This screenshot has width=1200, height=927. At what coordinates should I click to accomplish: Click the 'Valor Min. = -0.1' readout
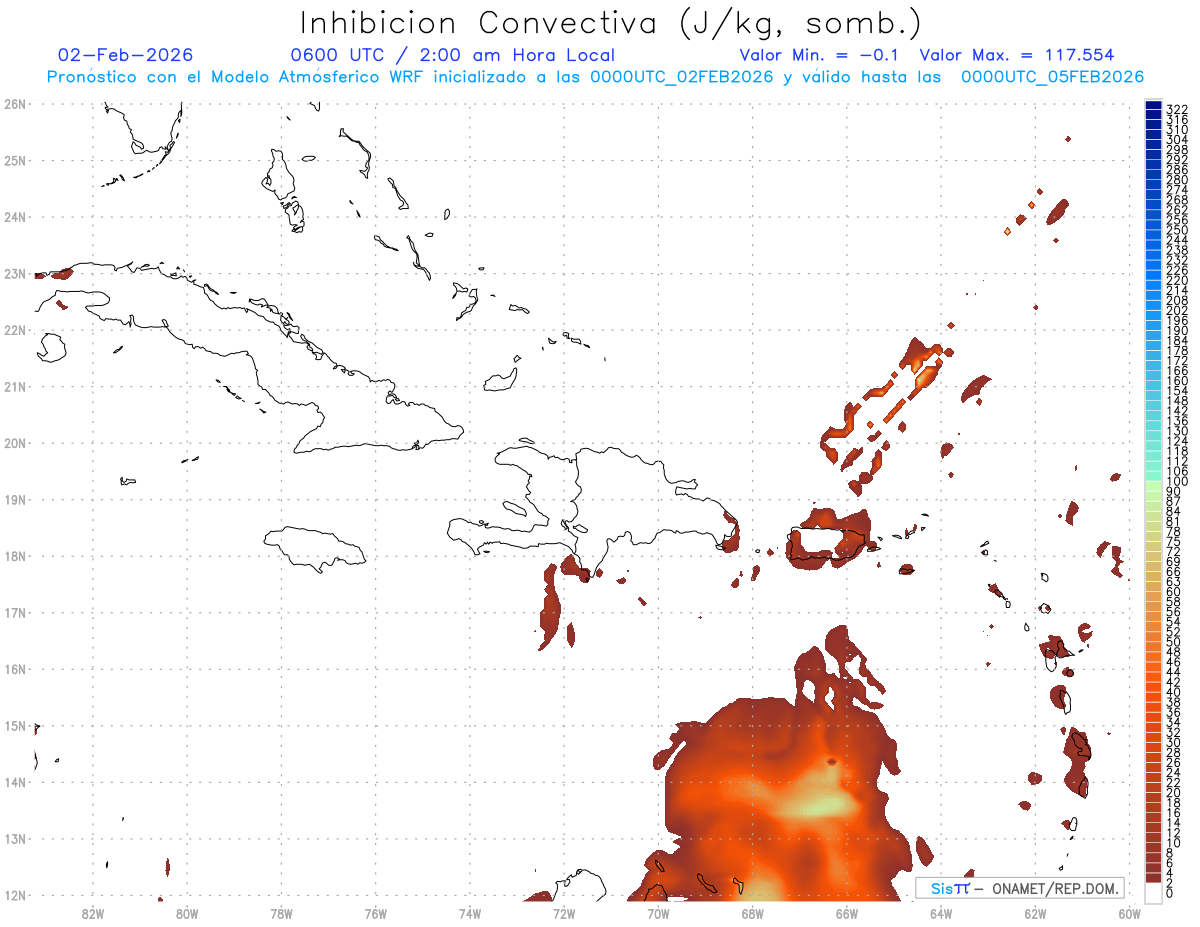[819, 55]
